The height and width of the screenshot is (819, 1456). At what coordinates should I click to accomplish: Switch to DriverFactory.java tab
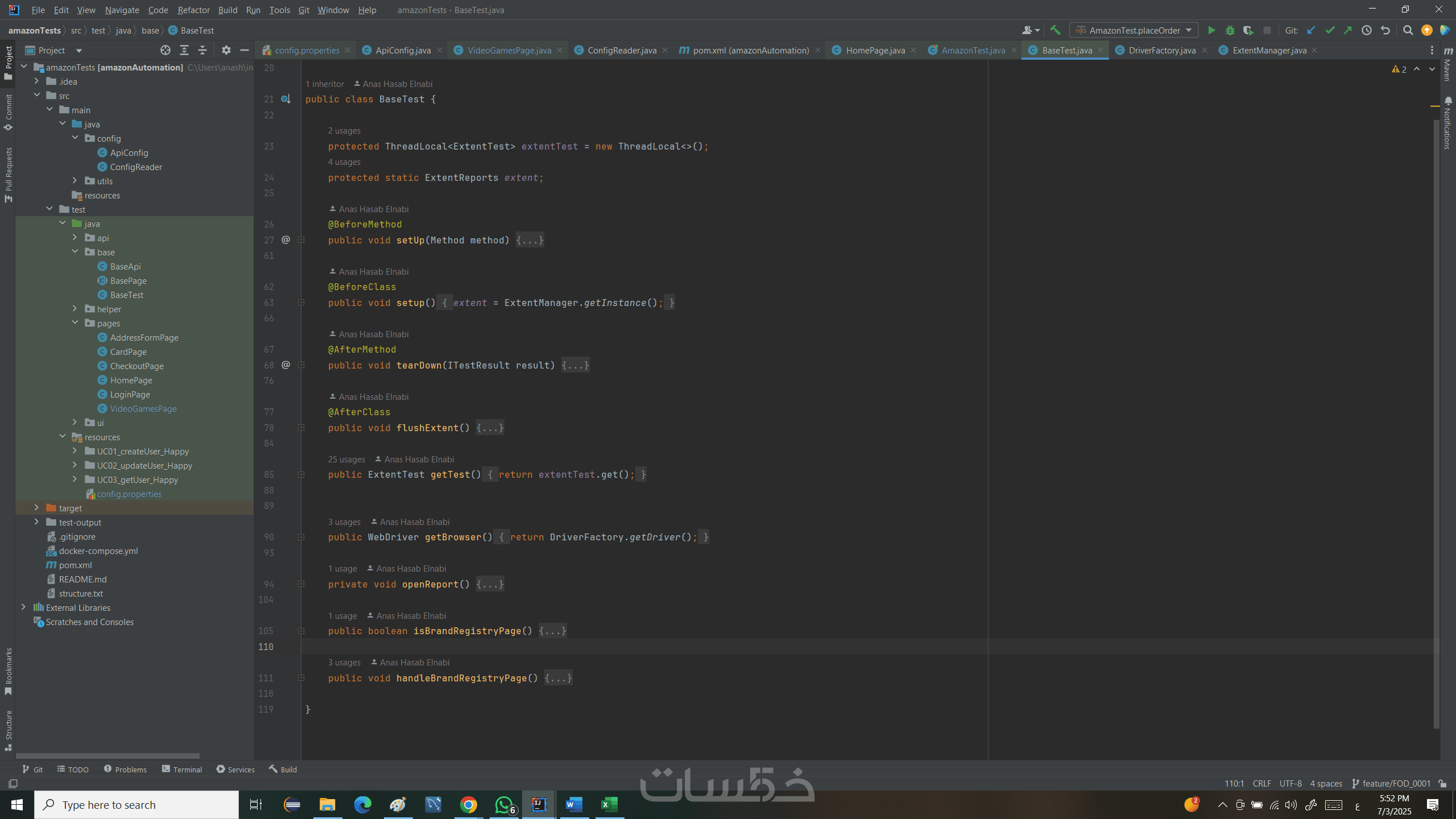tap(1161, 50)
